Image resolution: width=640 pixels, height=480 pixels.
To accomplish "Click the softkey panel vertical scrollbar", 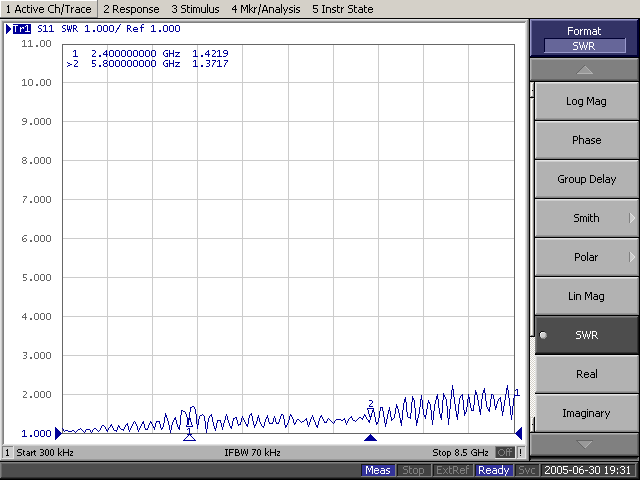I will 532,257.
